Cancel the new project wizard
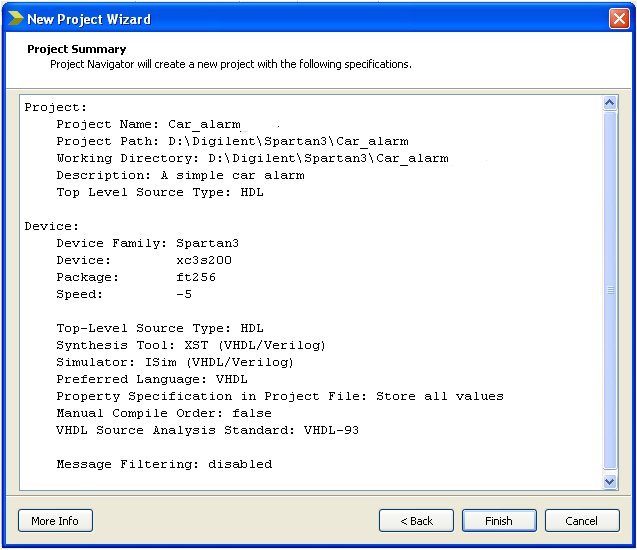Viewport: 637px width, 550px height. pos(581,521)
